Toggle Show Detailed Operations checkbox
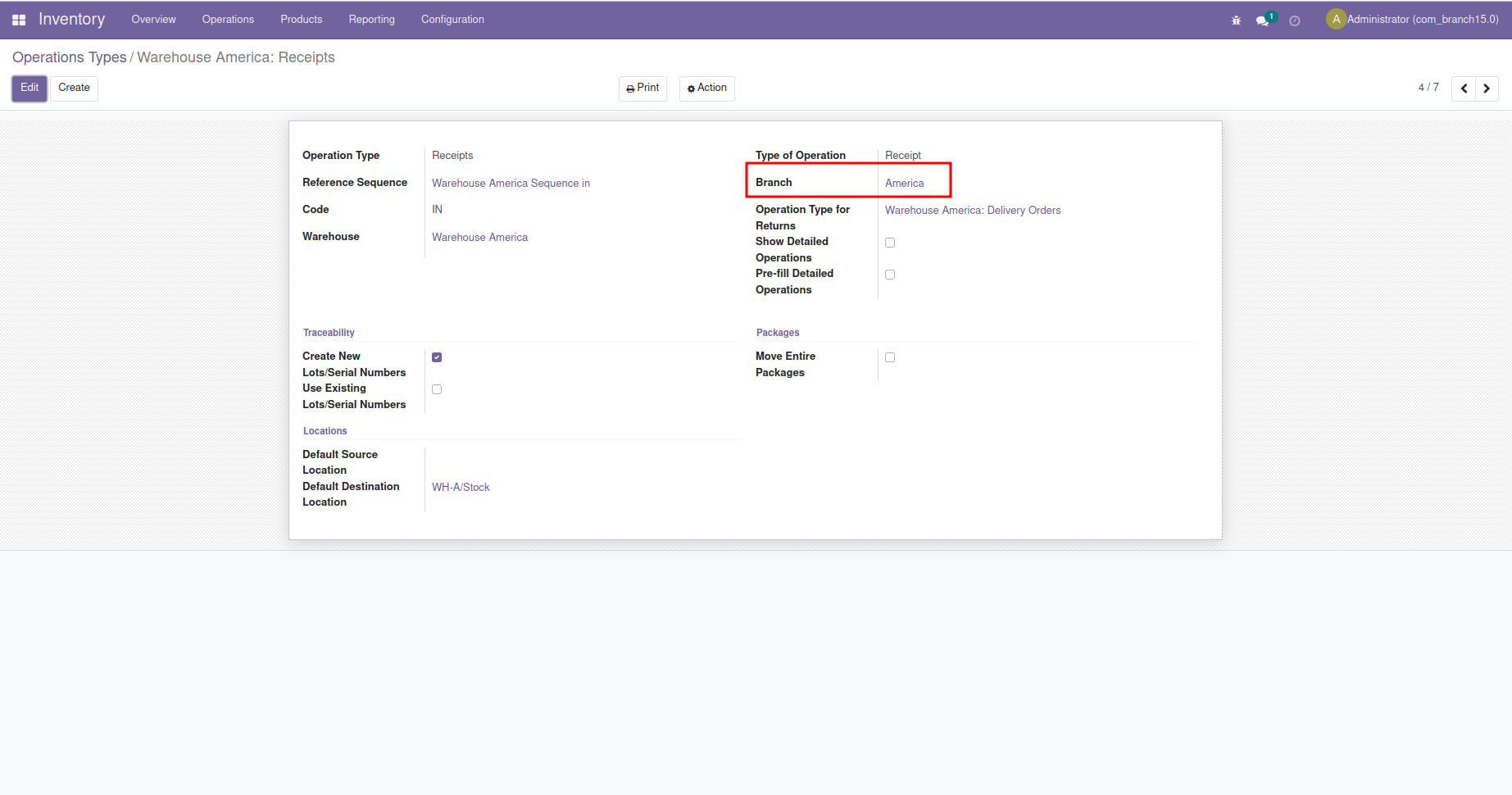The height and width of the screenshot is (795, 1512). [x=890, y=243]
